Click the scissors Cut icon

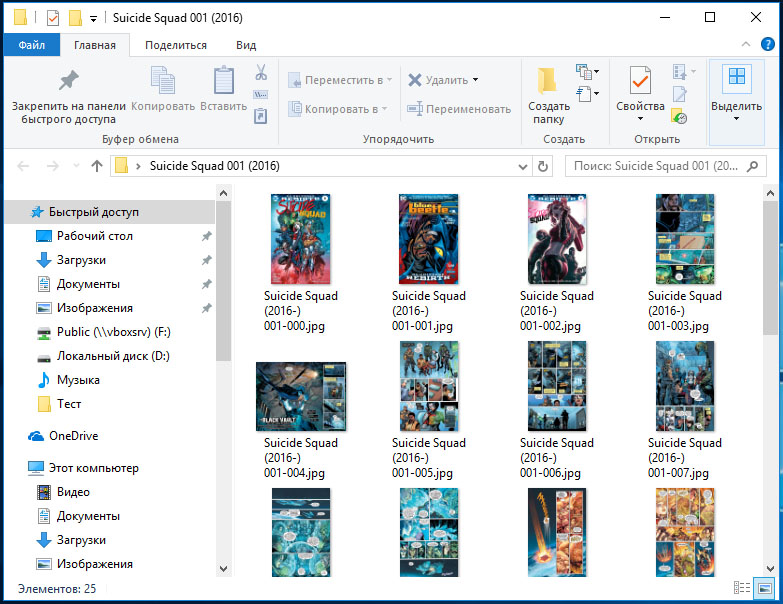pos(261,72)
